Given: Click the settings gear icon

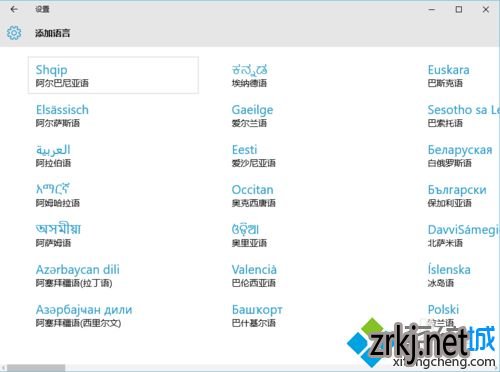Looking at the screenshot, I should 14,33.
